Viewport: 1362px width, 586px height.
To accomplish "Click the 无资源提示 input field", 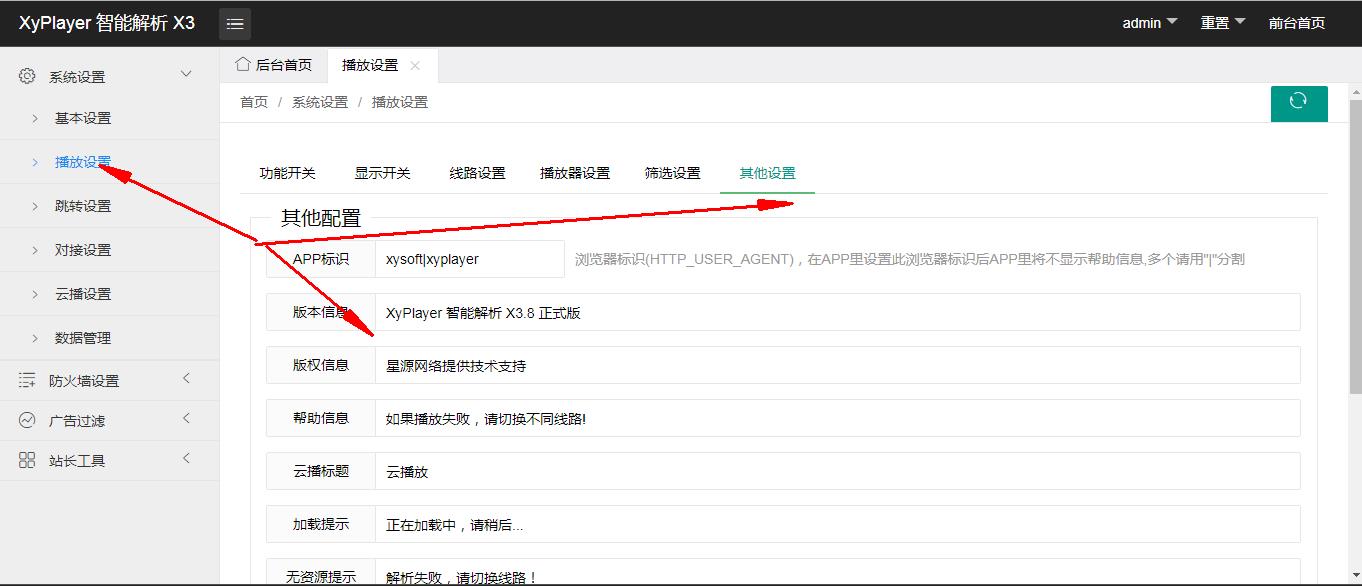I will (x=838, y=573).
